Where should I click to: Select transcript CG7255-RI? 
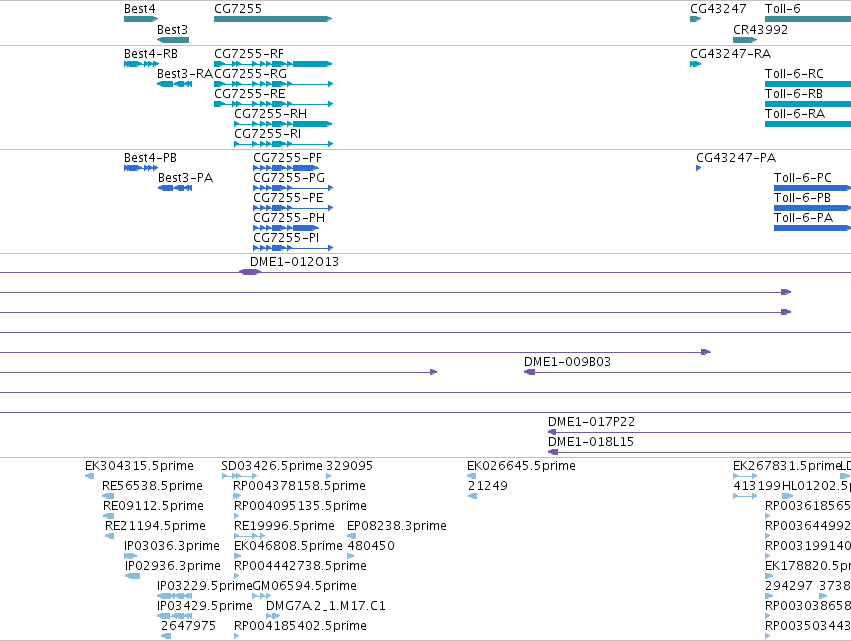[x=283, y=144]
